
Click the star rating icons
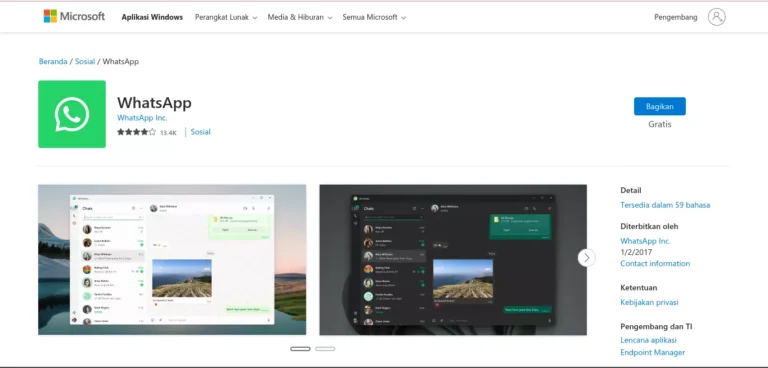136,132
